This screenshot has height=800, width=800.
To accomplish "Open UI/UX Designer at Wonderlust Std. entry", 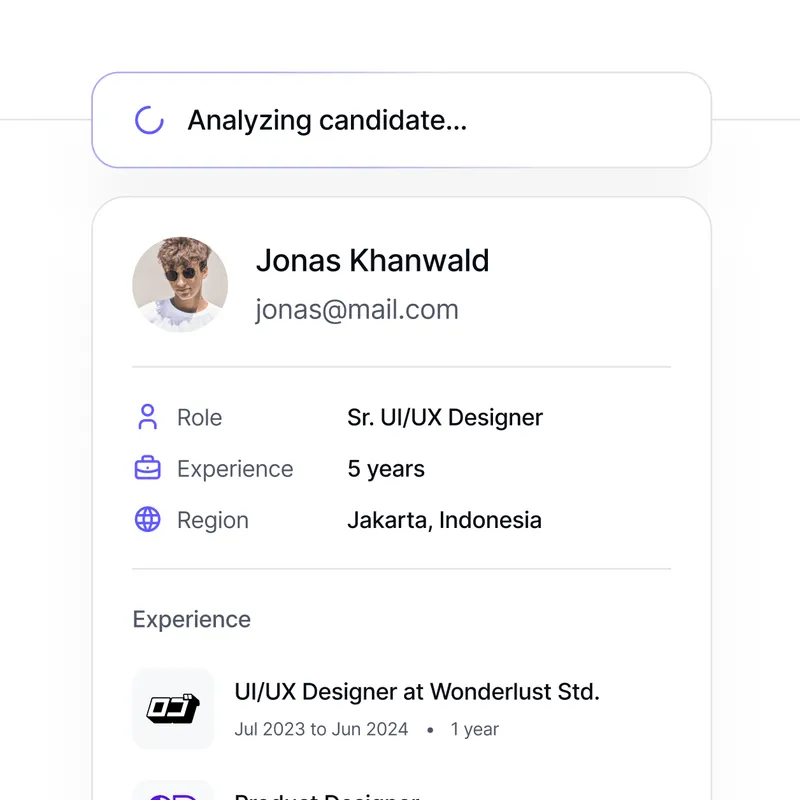I will click(x=417, y=691).
